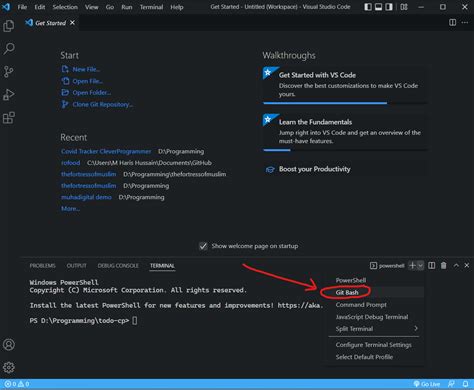Toggle the panel layout icon in title bar
474x390 pixels.
click(x=378, y=7)
